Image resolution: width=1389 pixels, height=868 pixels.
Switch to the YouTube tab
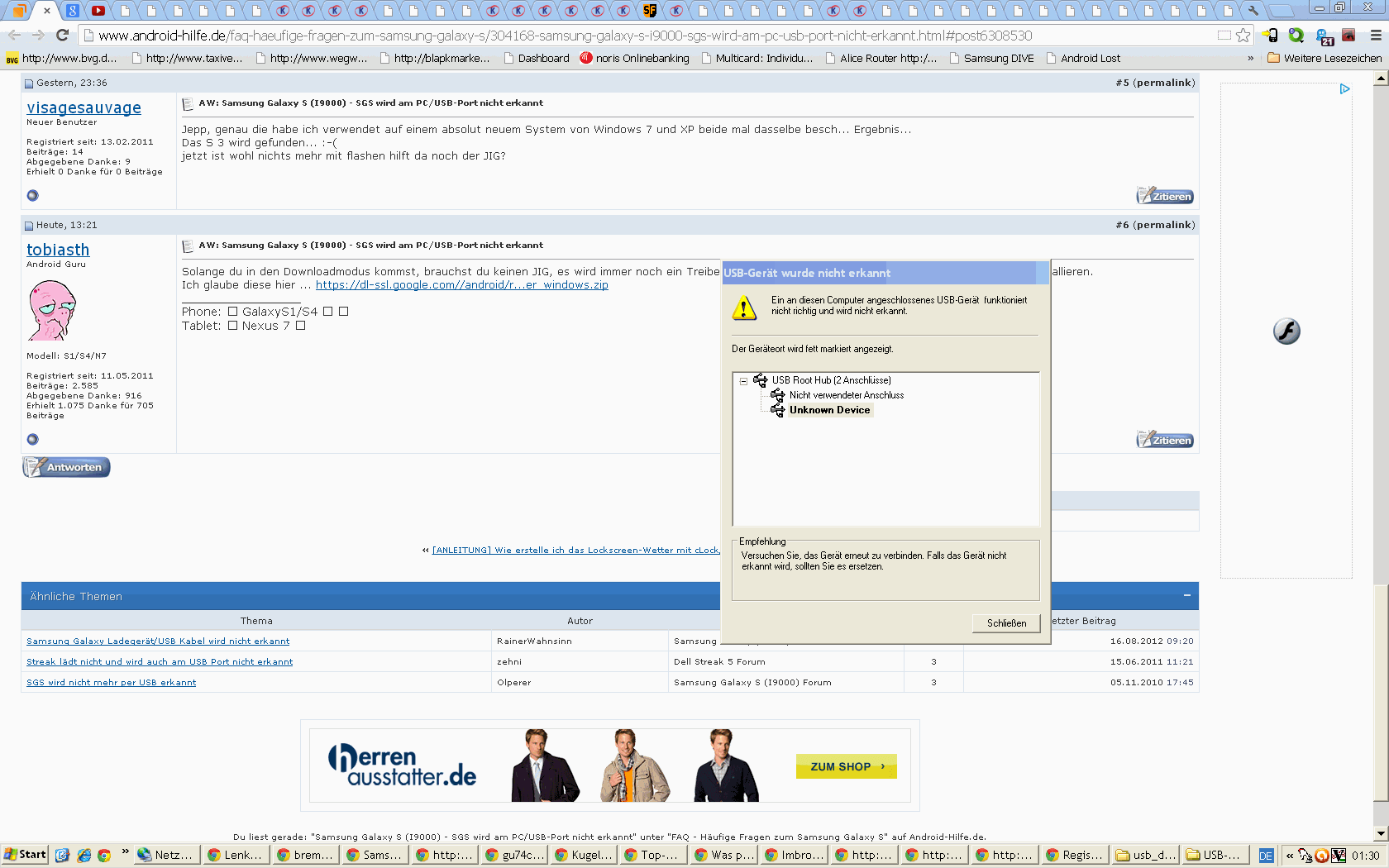[98, 11]
